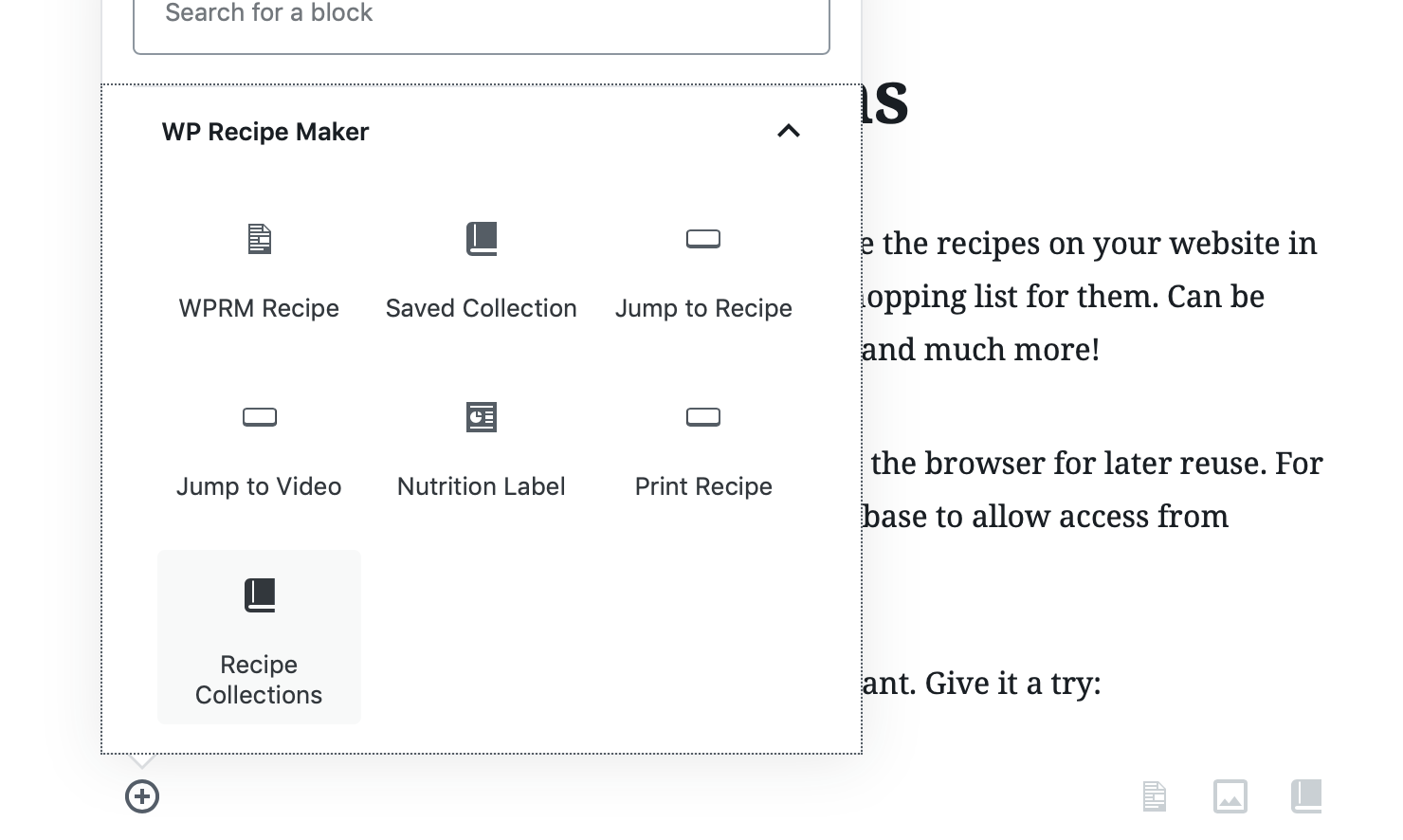This screenshot has width=1403, height=840.
Task: Click the recipe document shortcut icon at bottom right
Action: pos(1154,796)
